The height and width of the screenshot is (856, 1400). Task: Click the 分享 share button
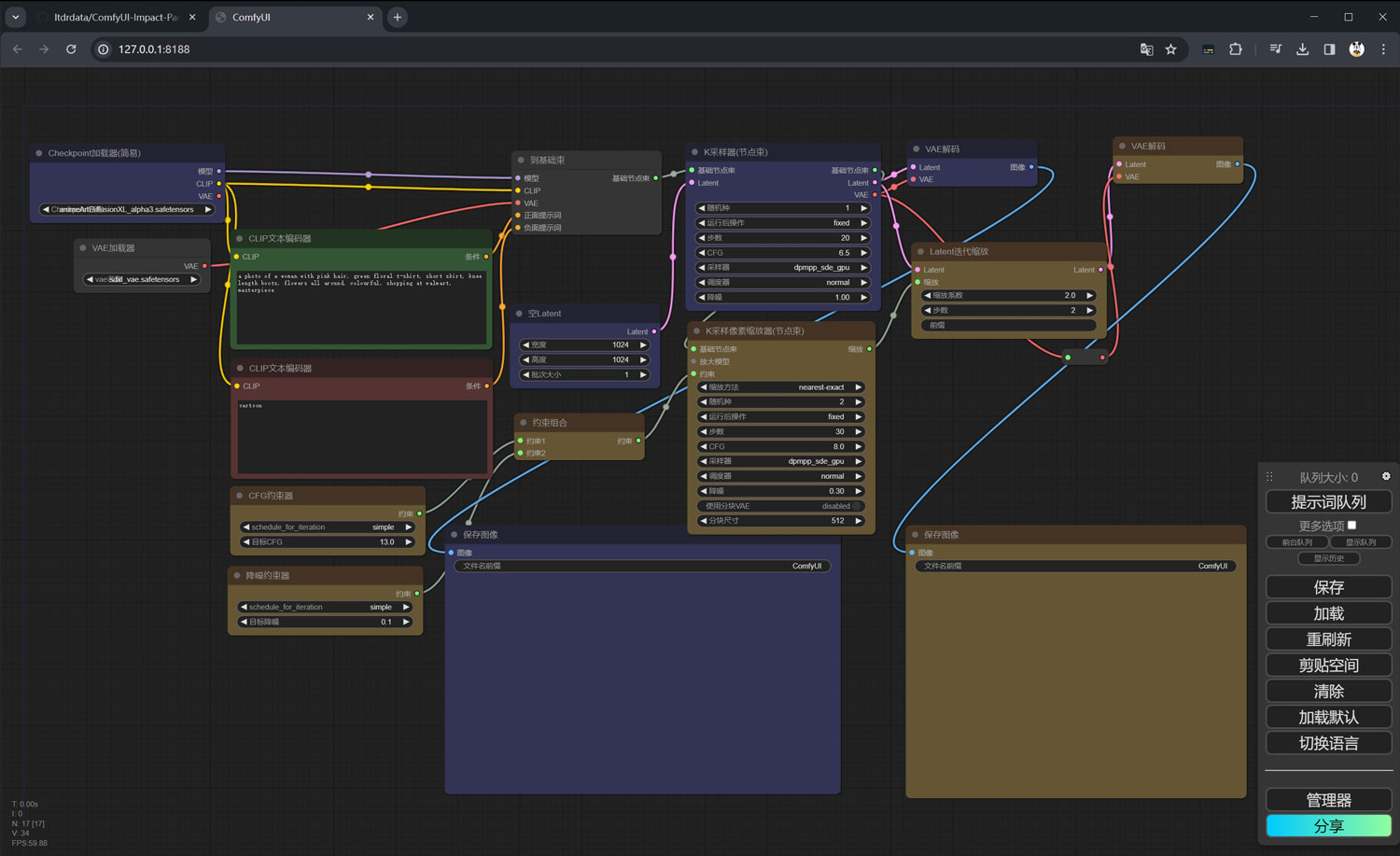(1328, 826)
